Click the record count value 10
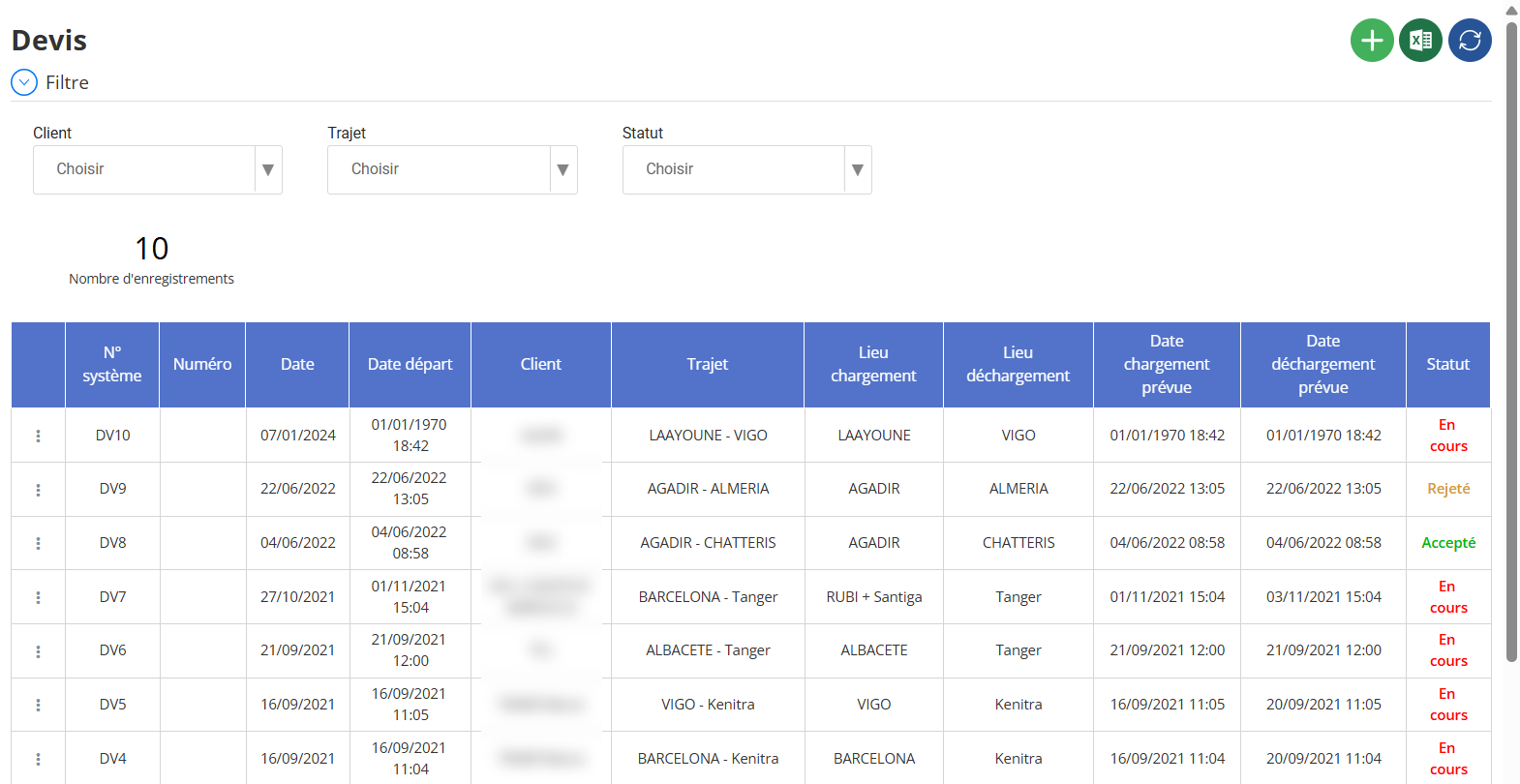The width and height of the screenshot is (1520, 784). click(x=151, y=249)
